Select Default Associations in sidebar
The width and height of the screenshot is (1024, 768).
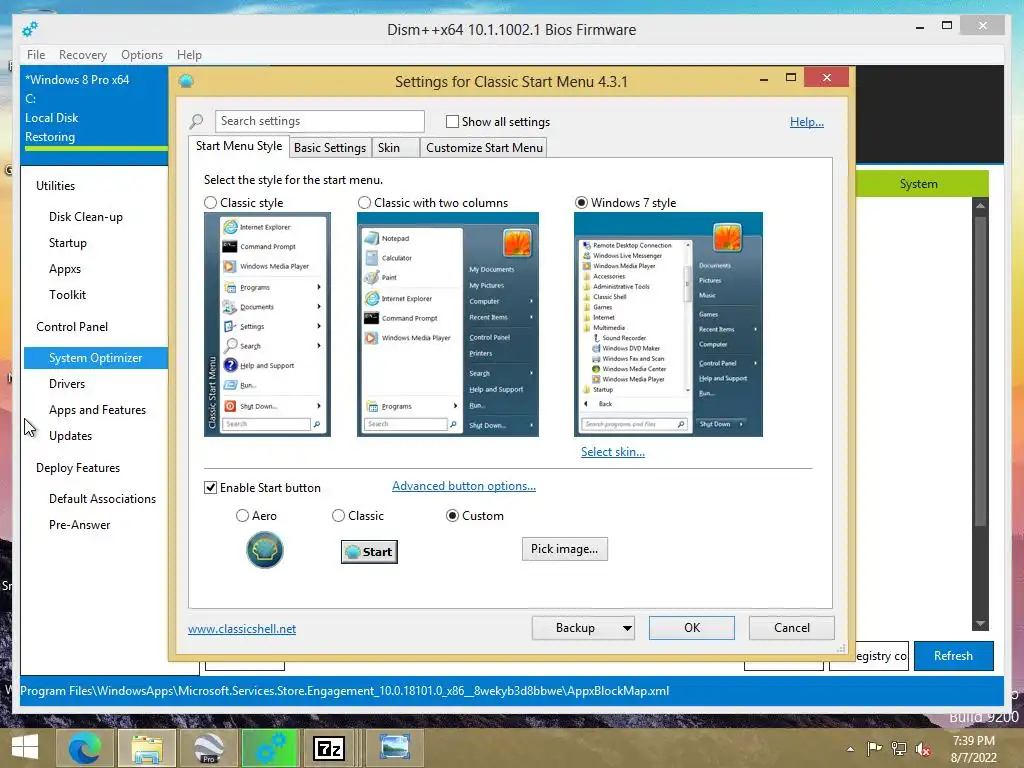(103, 499)
